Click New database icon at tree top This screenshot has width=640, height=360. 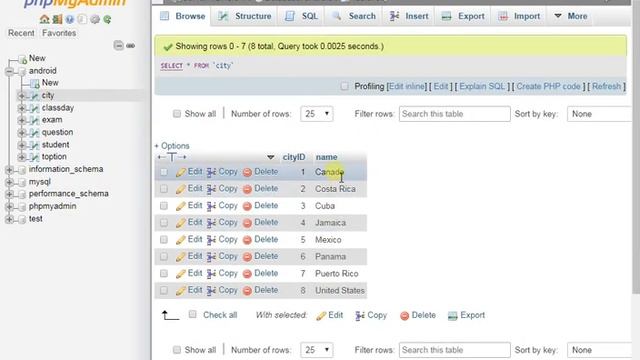(x=22, y=59)
